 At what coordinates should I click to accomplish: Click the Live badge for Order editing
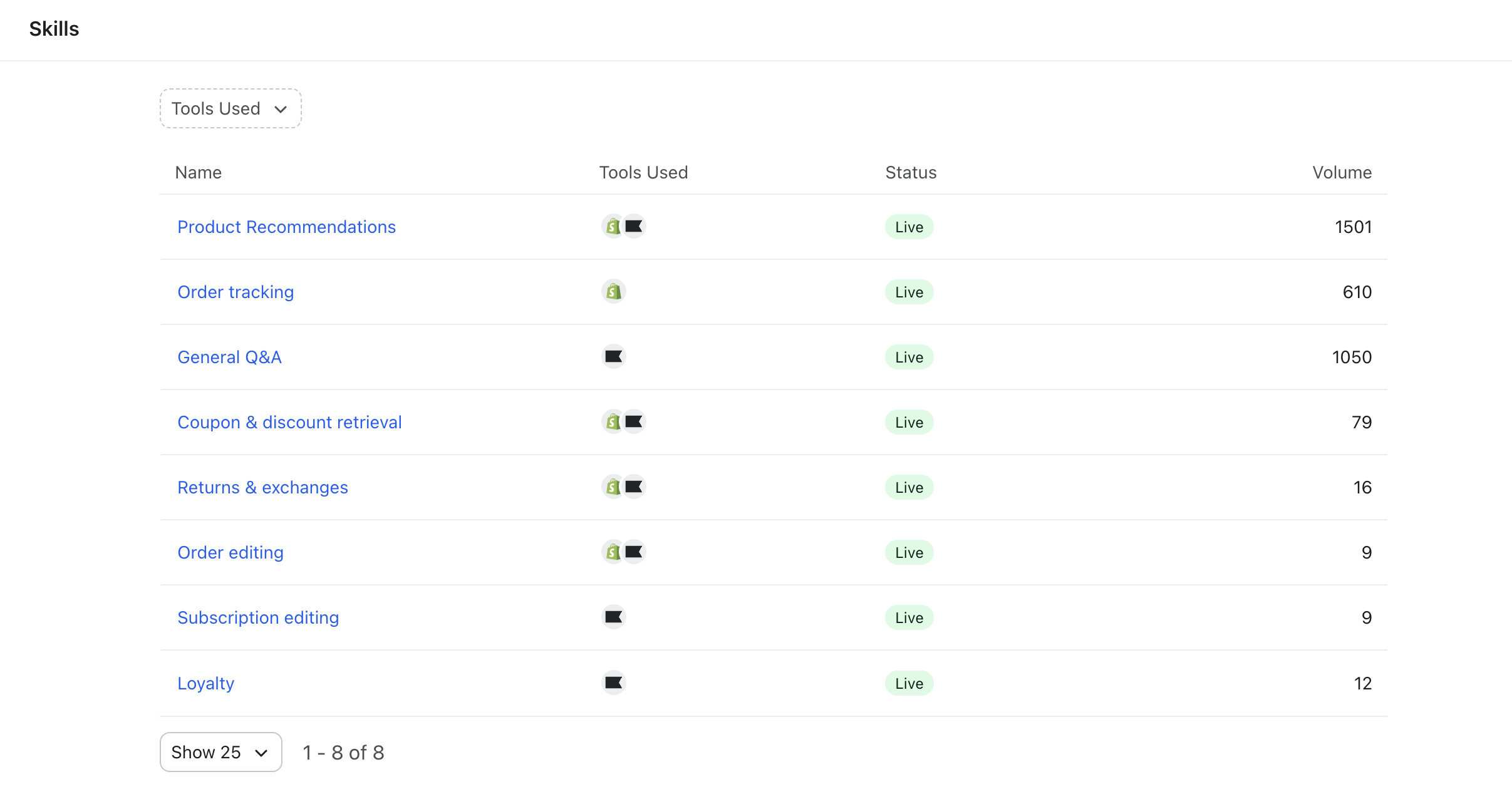point(909,552)
